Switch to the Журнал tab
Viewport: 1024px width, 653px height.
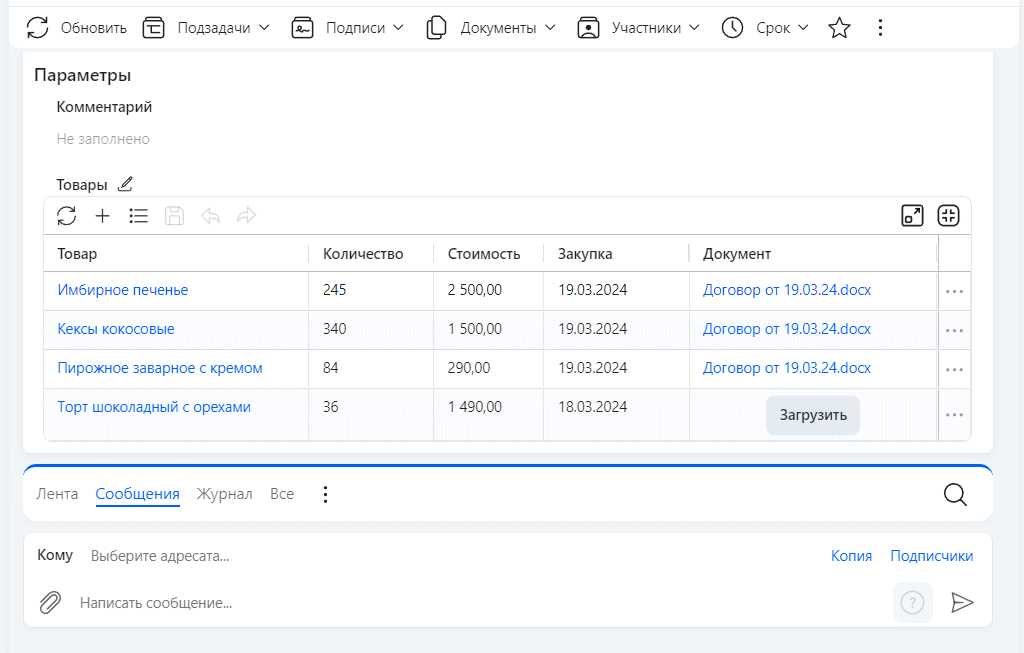click(x=224, y=493)
